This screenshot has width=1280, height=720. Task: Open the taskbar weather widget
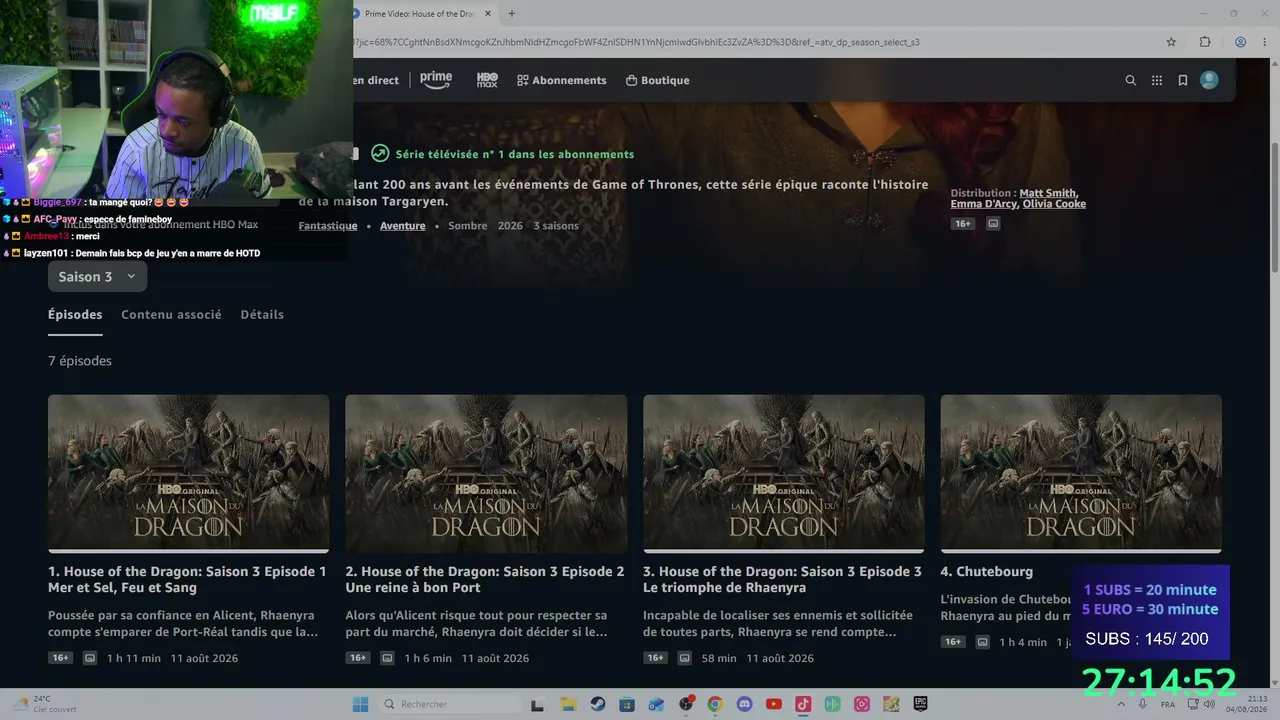point(42,704)
